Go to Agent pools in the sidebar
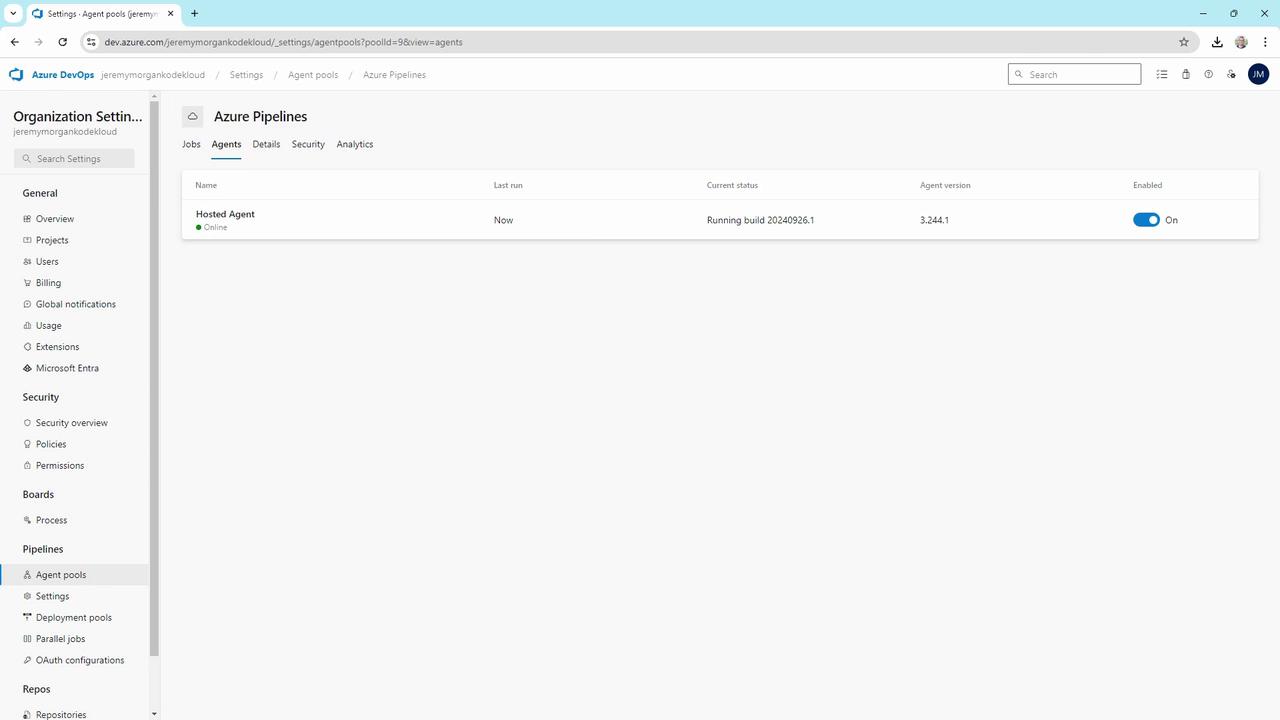Image resolution: width=1280 pixels, height=720 pixels. 74,575
